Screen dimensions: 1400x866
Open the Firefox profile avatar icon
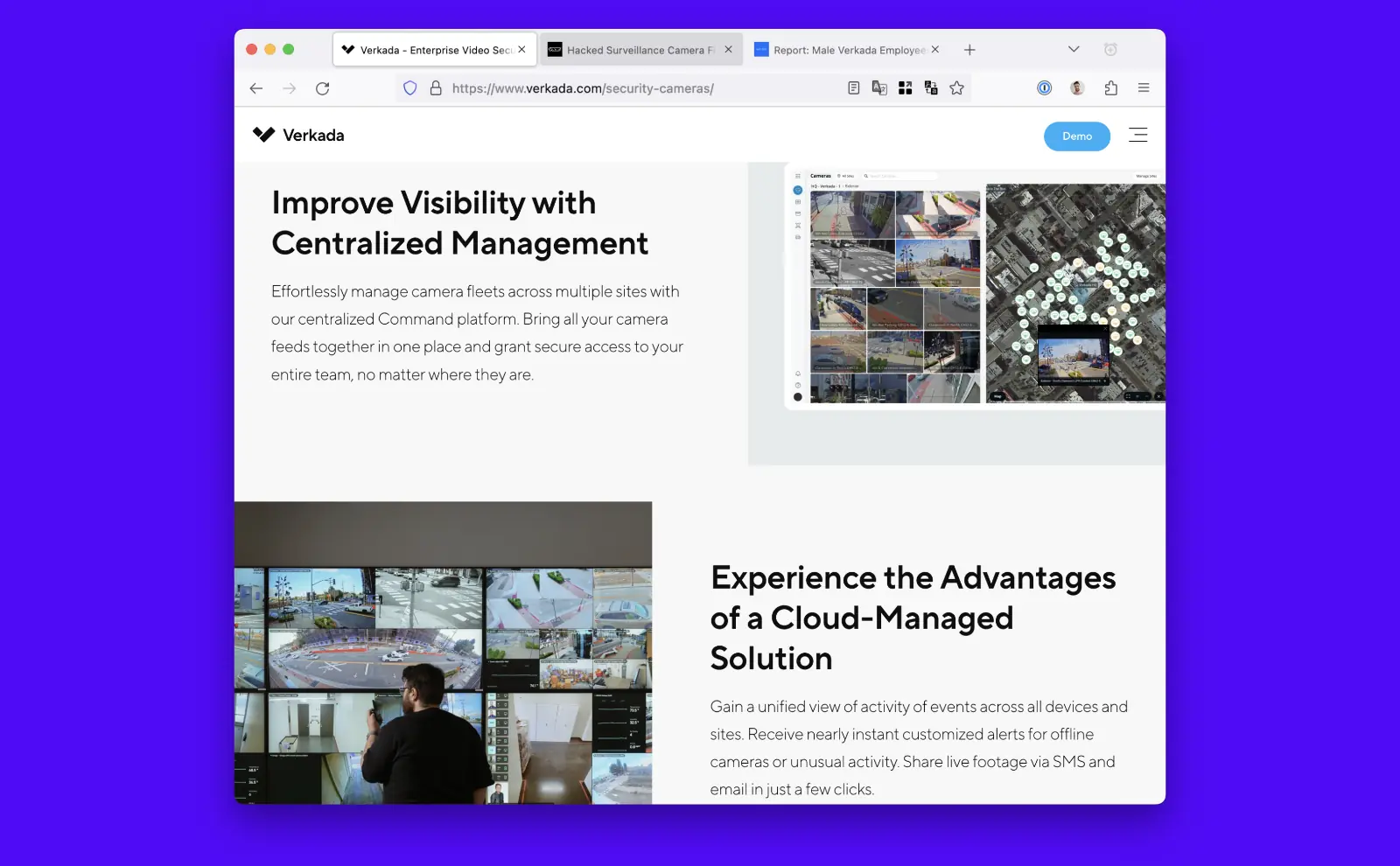coord(1076,87)
